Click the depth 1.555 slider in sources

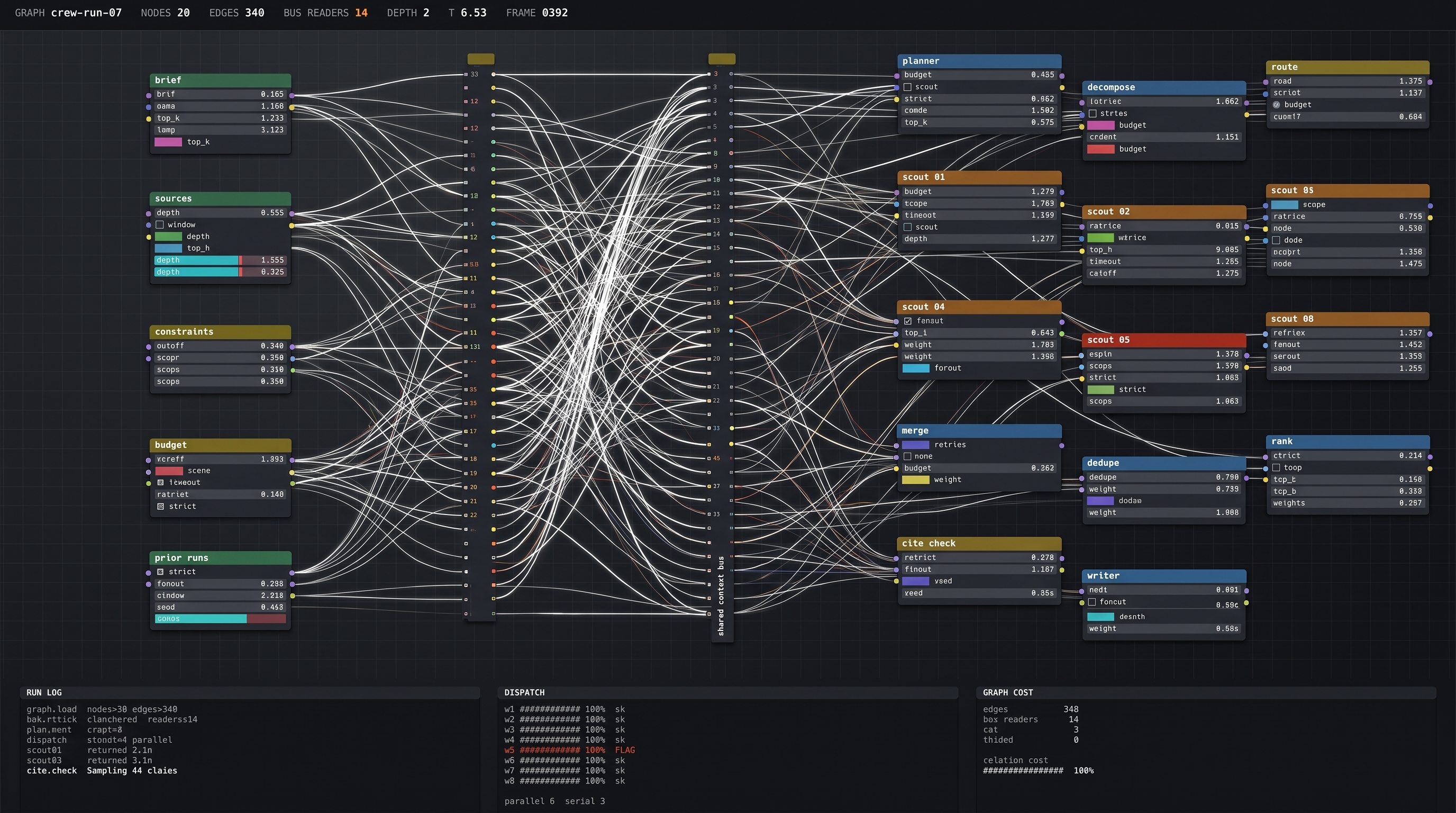click(221, 260)
